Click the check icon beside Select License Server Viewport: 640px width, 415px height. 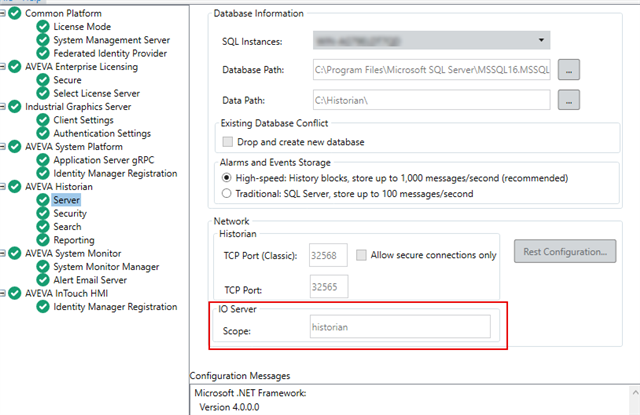coord(43,93)
